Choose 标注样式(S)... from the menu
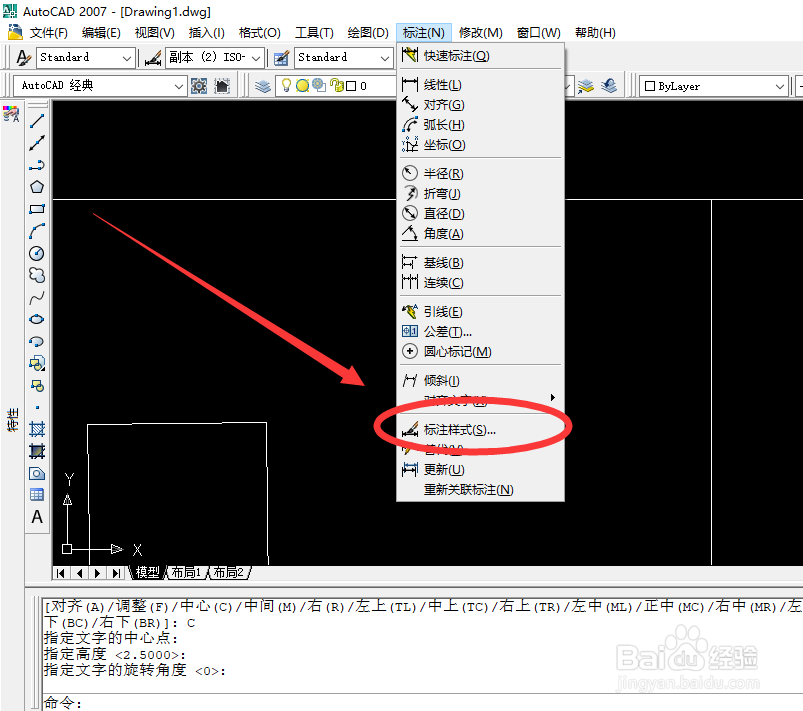The width and height of the screenshot is (803, 711). tap(481, 430)
